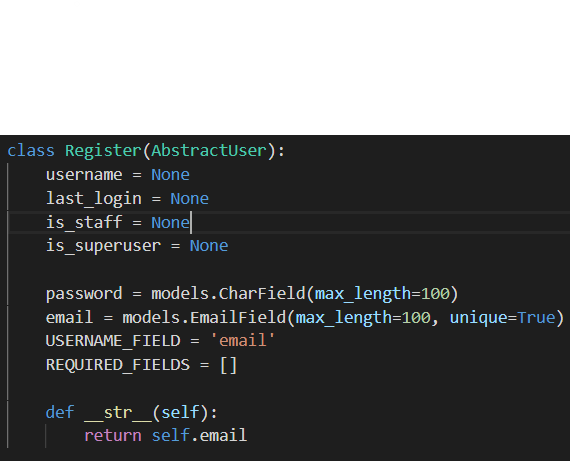Click the 'def' keyword
Viewport: 570px width, 461px height.
60,412
